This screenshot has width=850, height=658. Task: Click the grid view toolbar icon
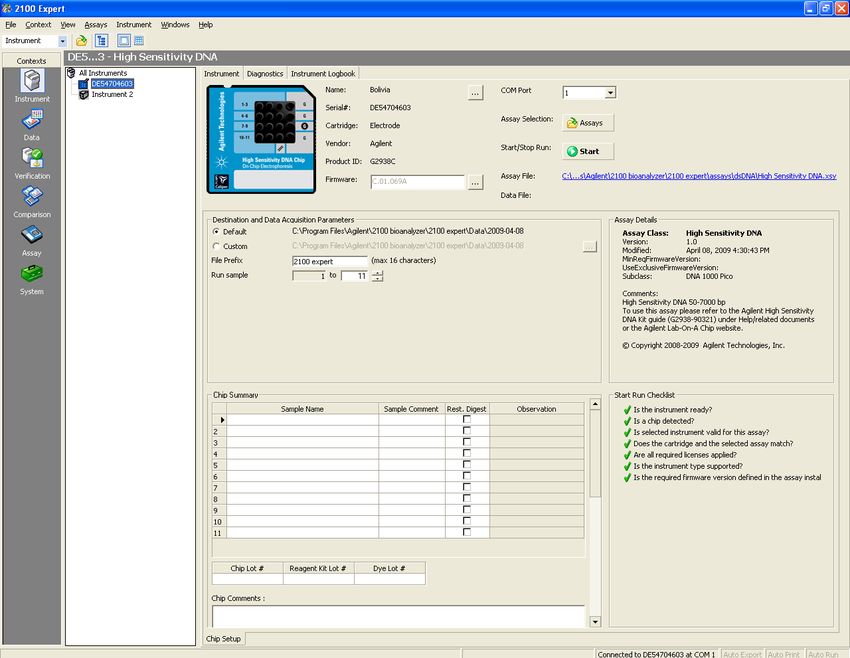click(139, 41)
